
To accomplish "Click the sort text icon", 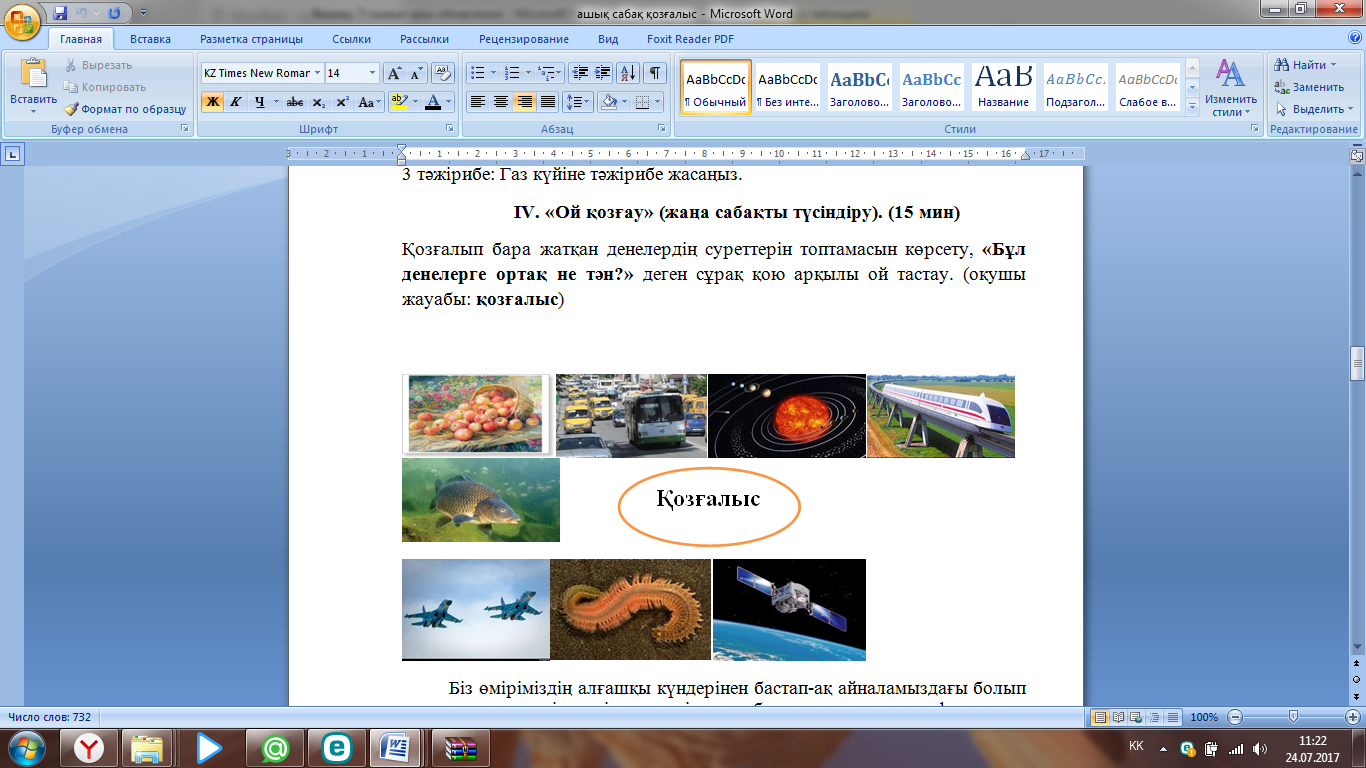I will point(628,73).
